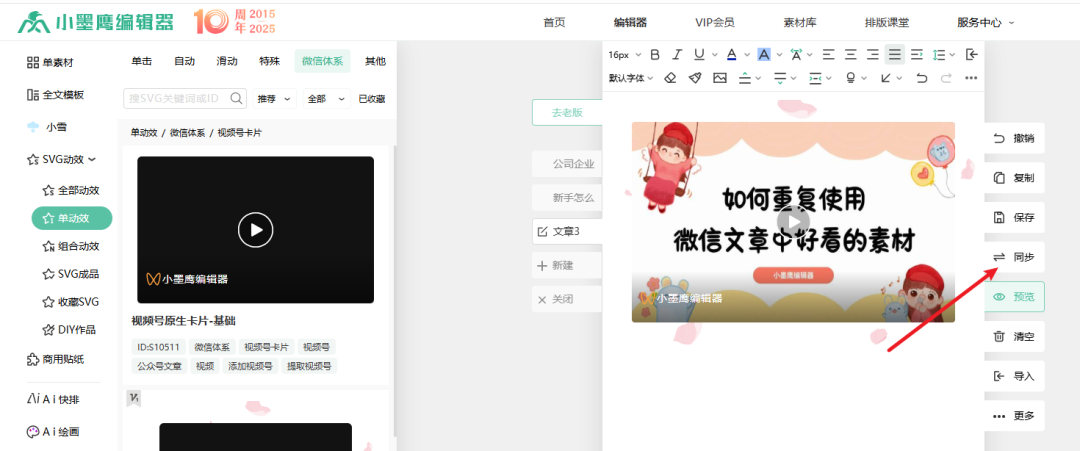Expand the font color dropdown arrow

(x=747, y=54)
